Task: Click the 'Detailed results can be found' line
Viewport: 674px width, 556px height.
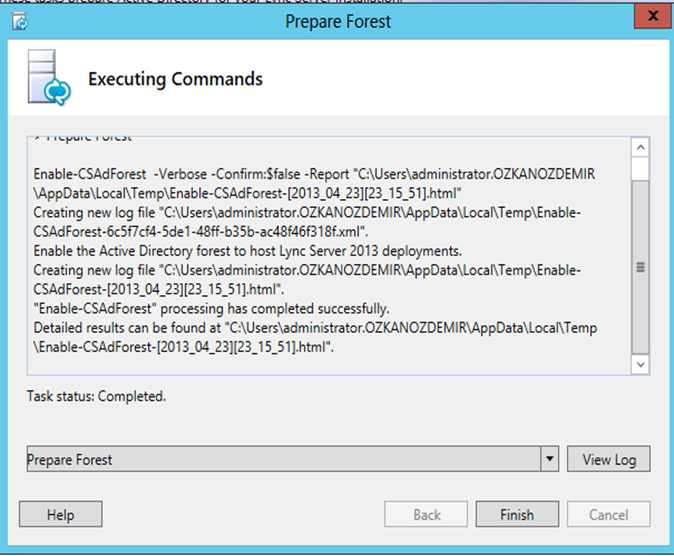Action: click(x=315, y=338)
